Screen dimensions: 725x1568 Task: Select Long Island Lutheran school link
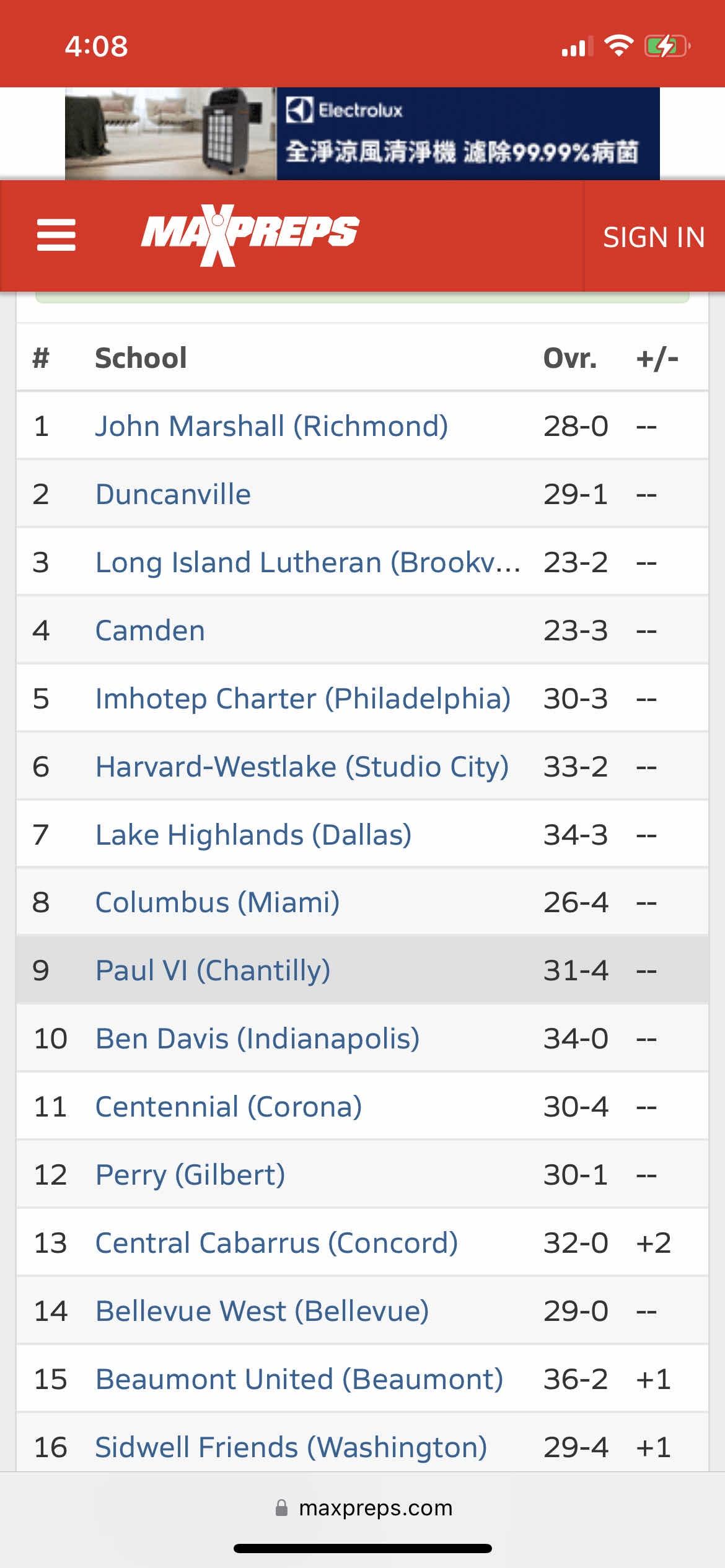(x=307, y=562)
